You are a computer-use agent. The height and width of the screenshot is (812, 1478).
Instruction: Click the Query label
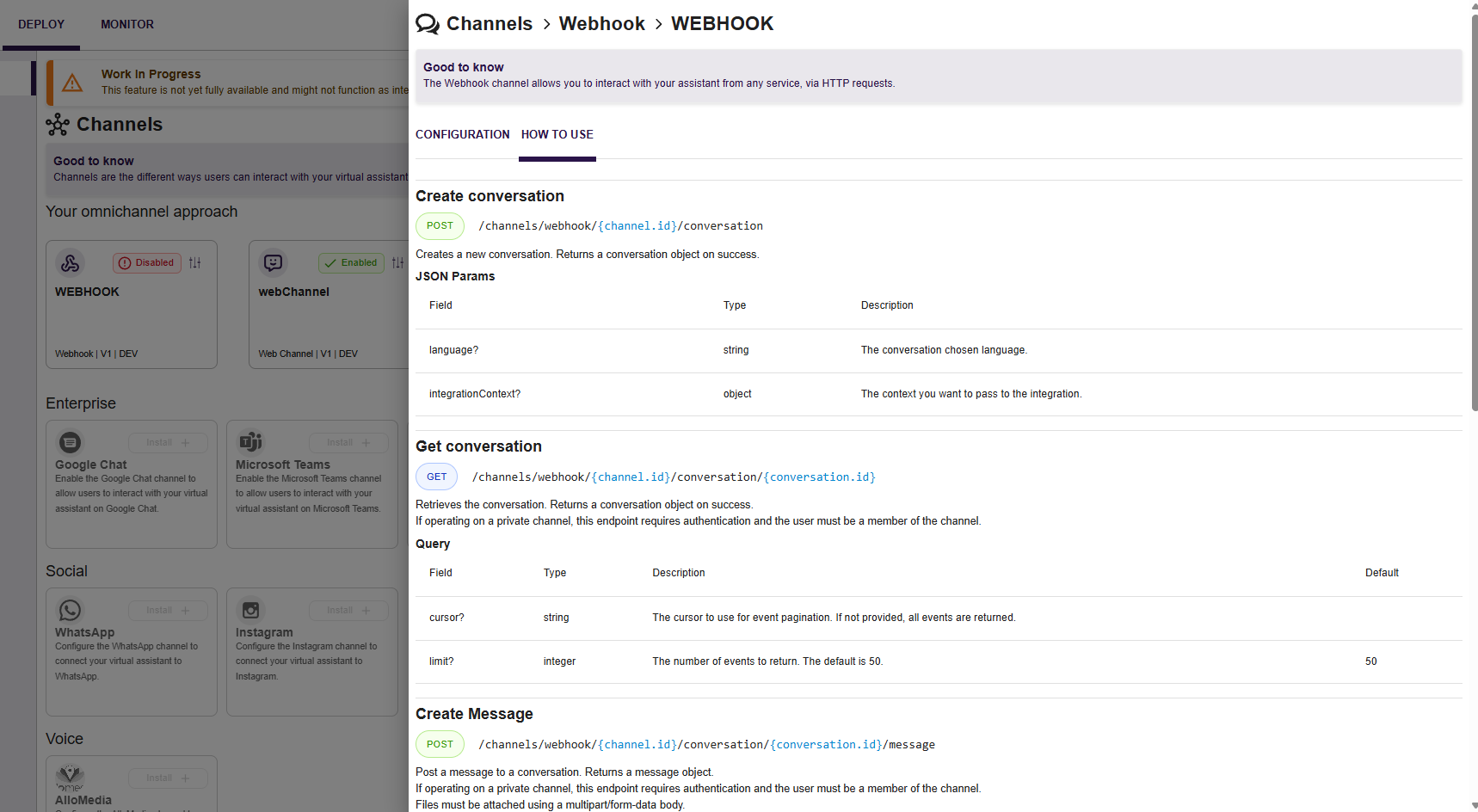point(433,544)
